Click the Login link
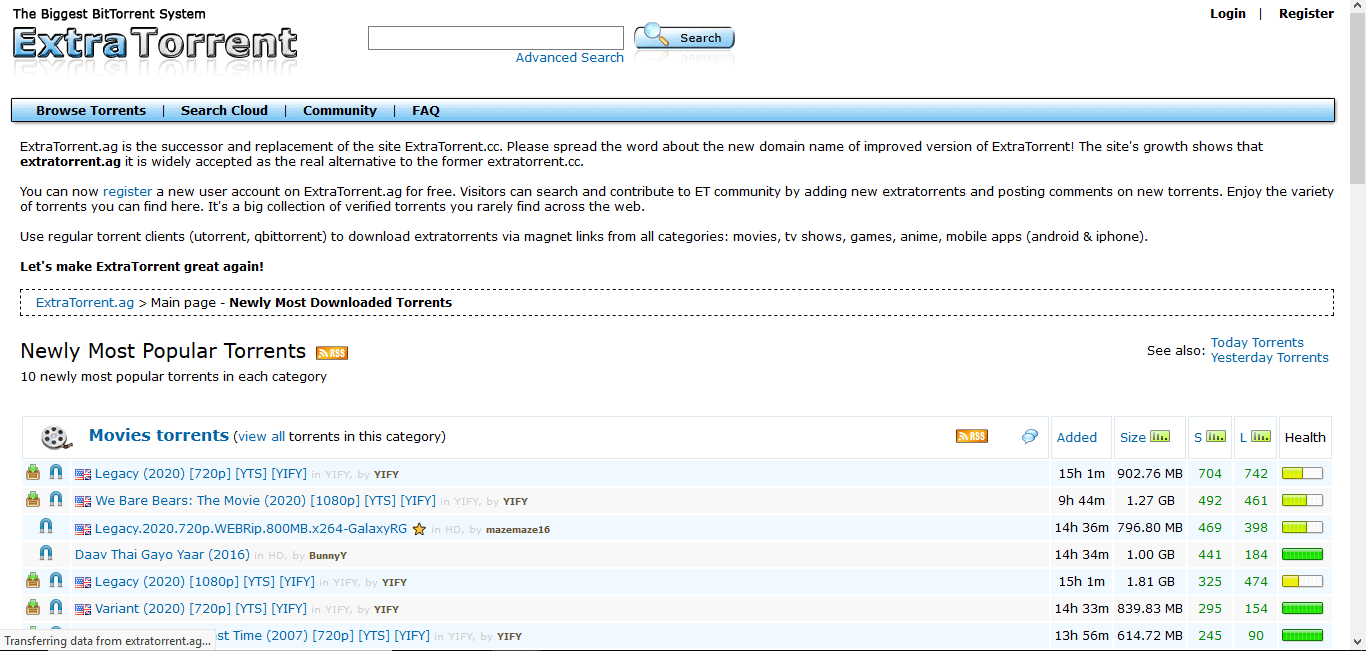The width and height of the screenshot is (1366, 651). [1228, 13]
